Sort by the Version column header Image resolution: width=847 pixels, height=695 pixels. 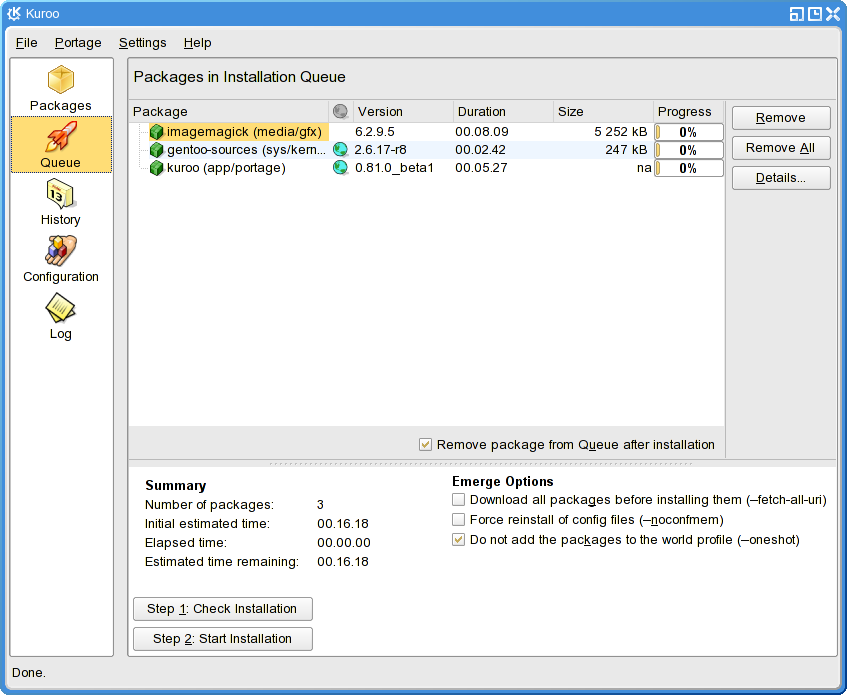403,111
